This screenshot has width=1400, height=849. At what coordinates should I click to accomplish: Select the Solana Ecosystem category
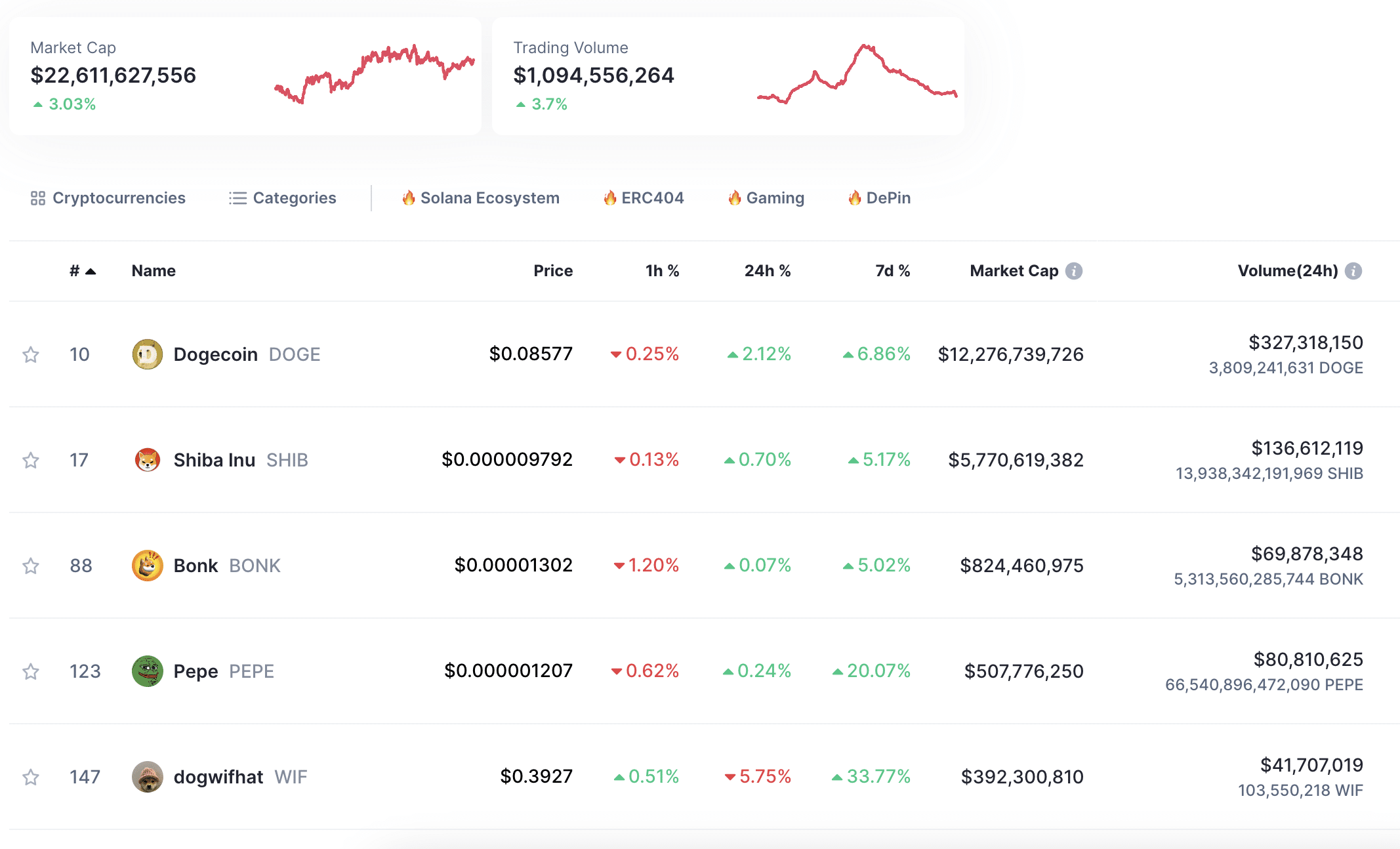[481, 198]
